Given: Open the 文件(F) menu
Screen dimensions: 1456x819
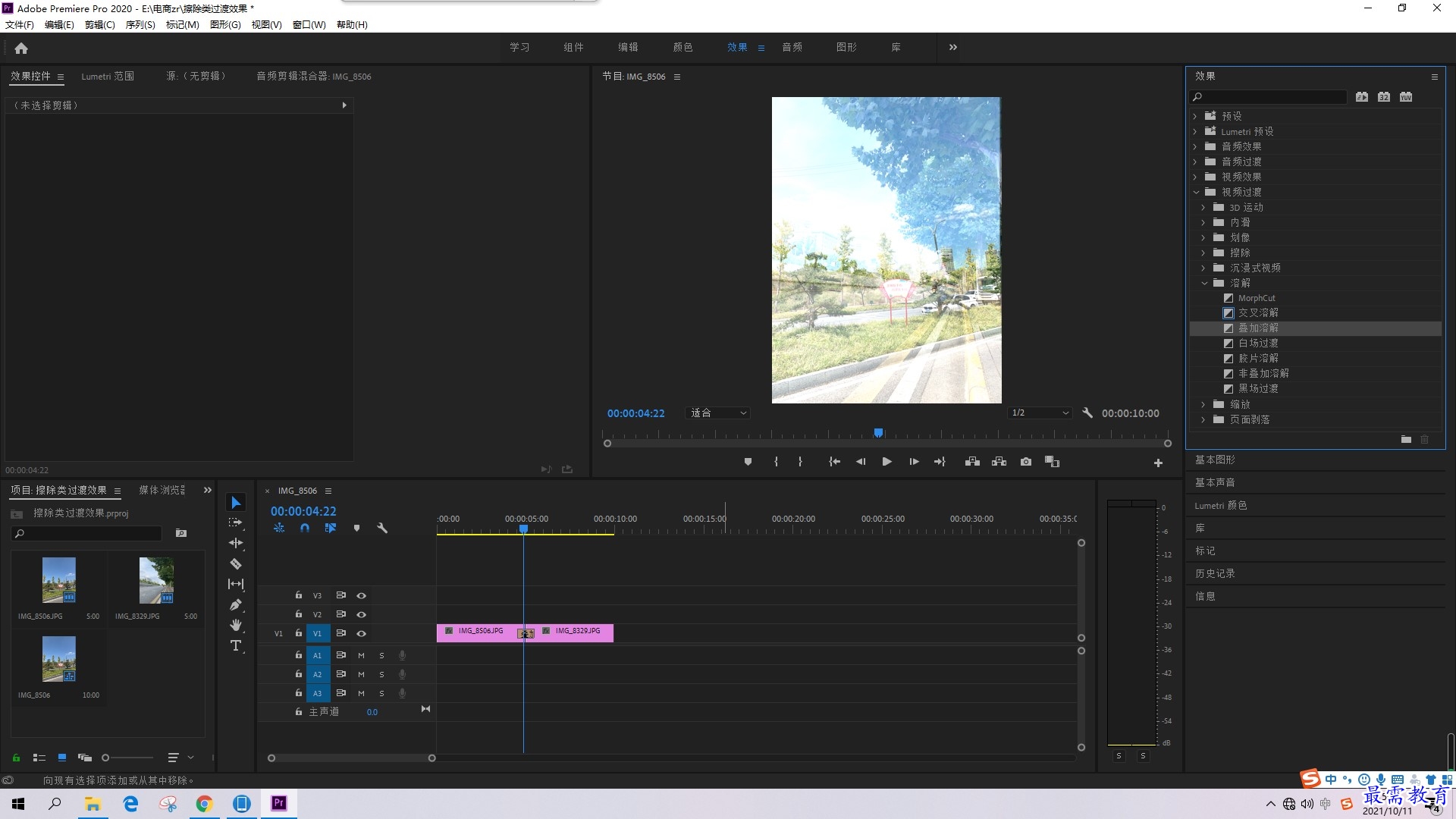Looking at the screenshot, I should [x=20, y=24].
